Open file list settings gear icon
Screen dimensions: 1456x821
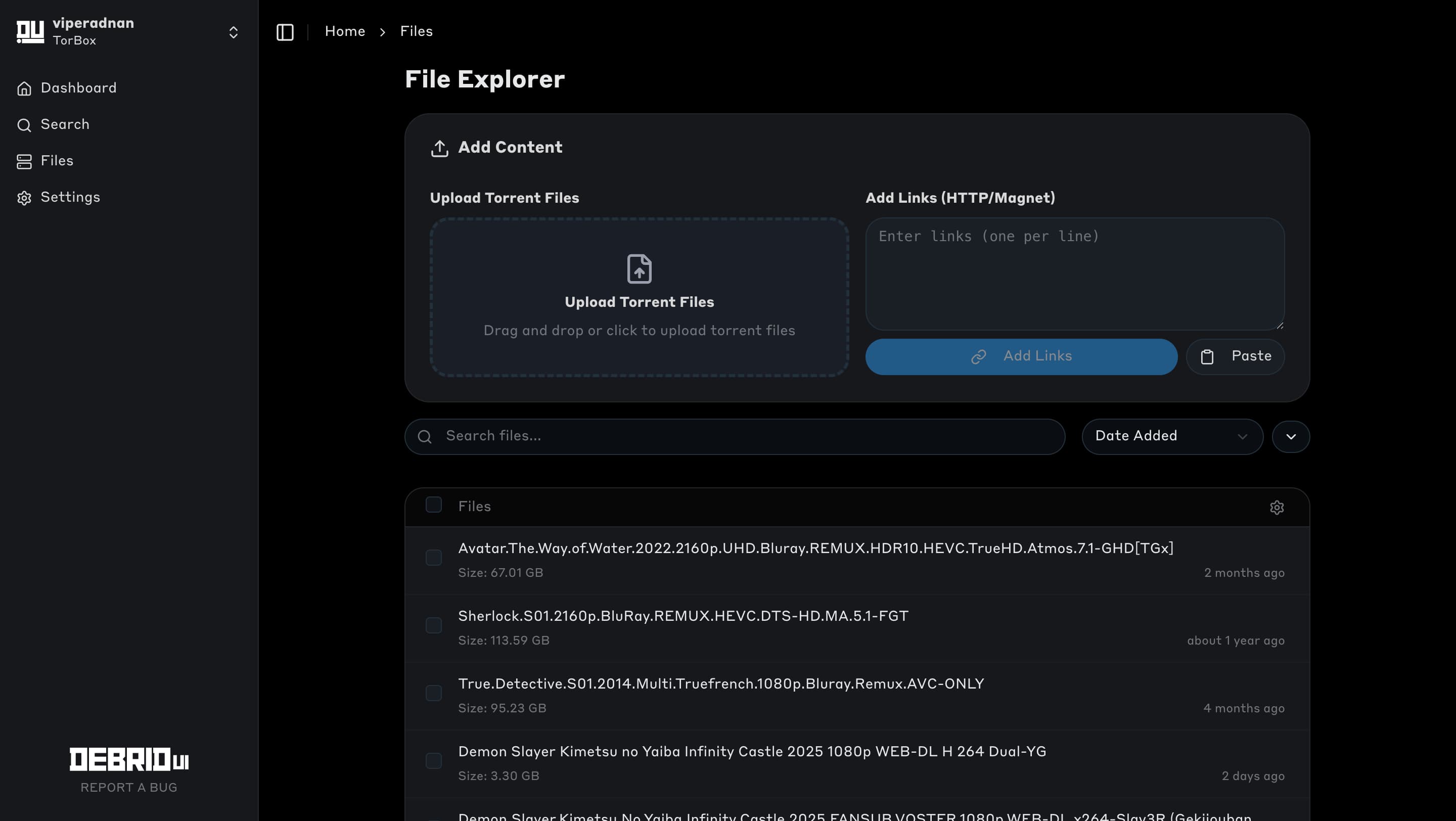click(1276, 507)
